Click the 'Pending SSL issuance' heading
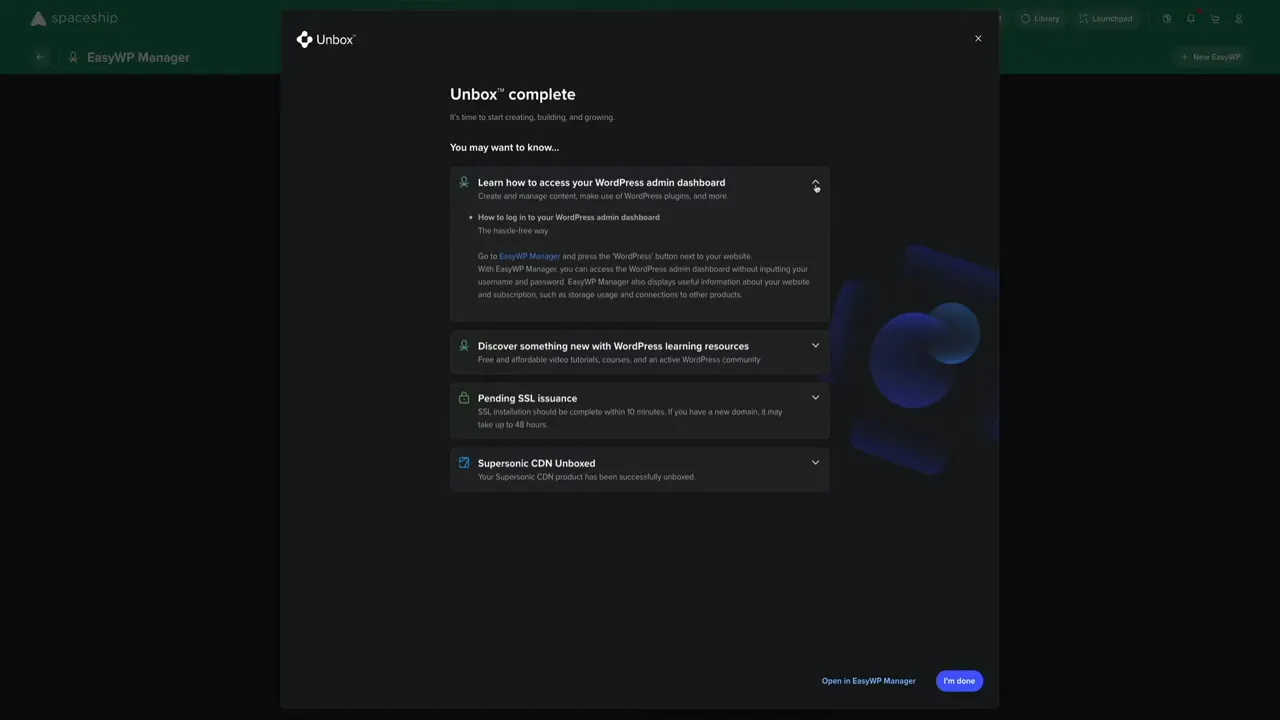Viewport: 1280px width, 720px height. pos(527,398)
